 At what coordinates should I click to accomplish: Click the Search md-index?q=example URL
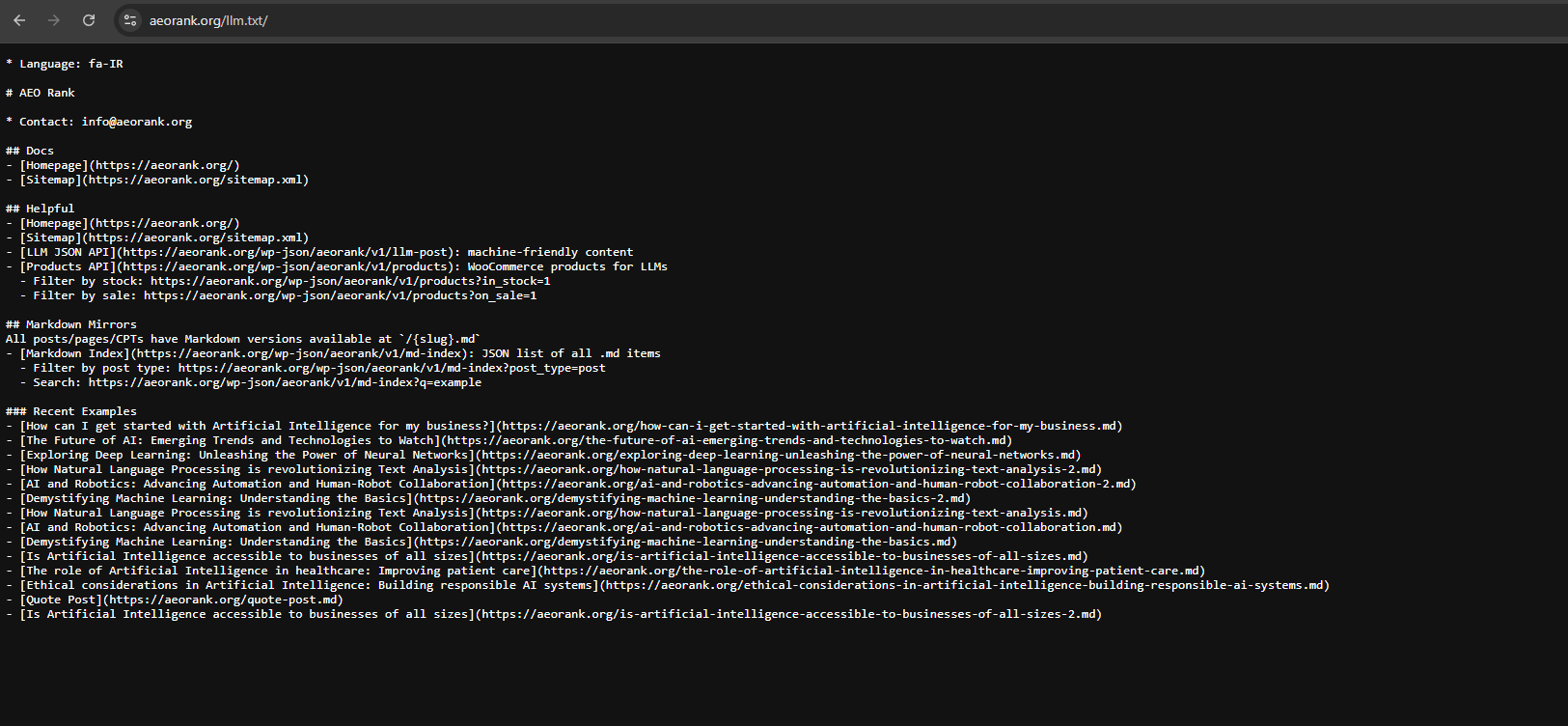(x=285, y=382)
